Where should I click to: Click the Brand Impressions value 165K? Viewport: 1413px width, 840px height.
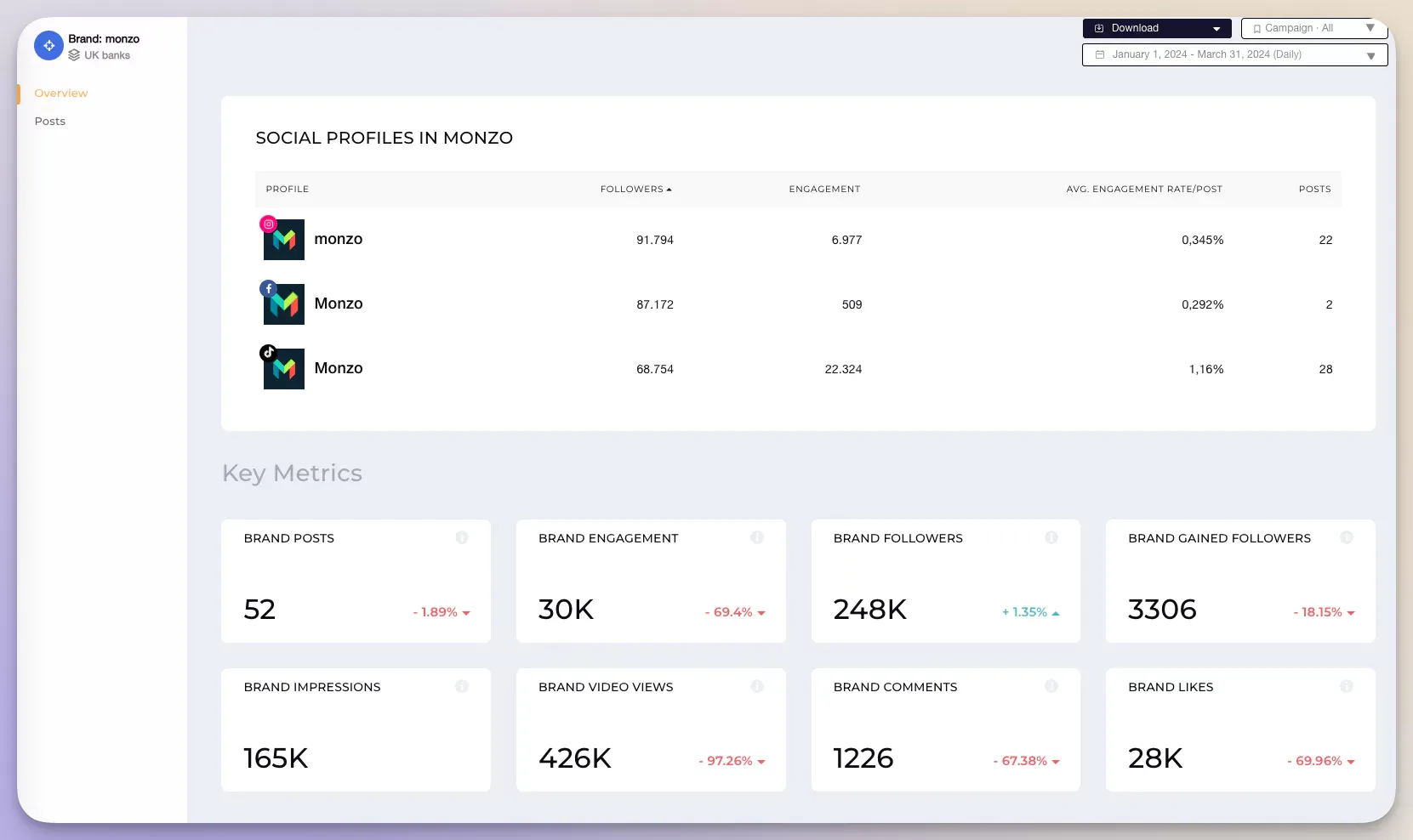276,758
